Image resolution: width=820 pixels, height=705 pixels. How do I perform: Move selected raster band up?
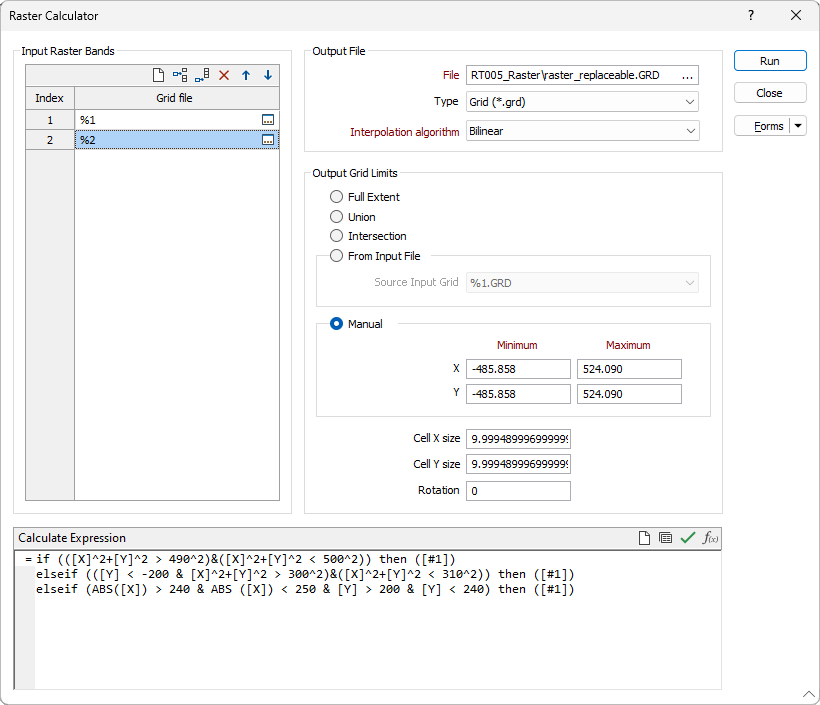pos(246,75)
